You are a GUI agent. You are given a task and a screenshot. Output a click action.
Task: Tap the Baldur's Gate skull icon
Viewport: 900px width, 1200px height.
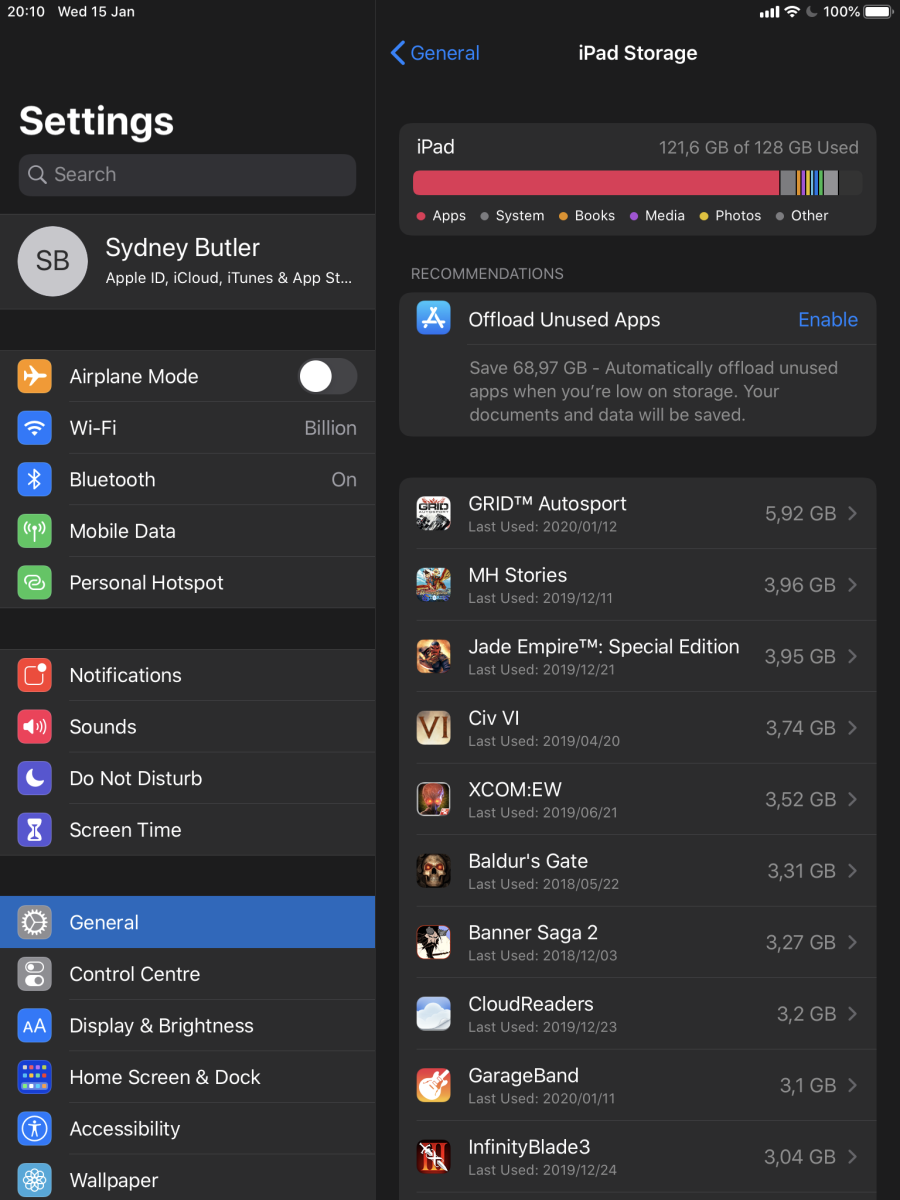434,871
